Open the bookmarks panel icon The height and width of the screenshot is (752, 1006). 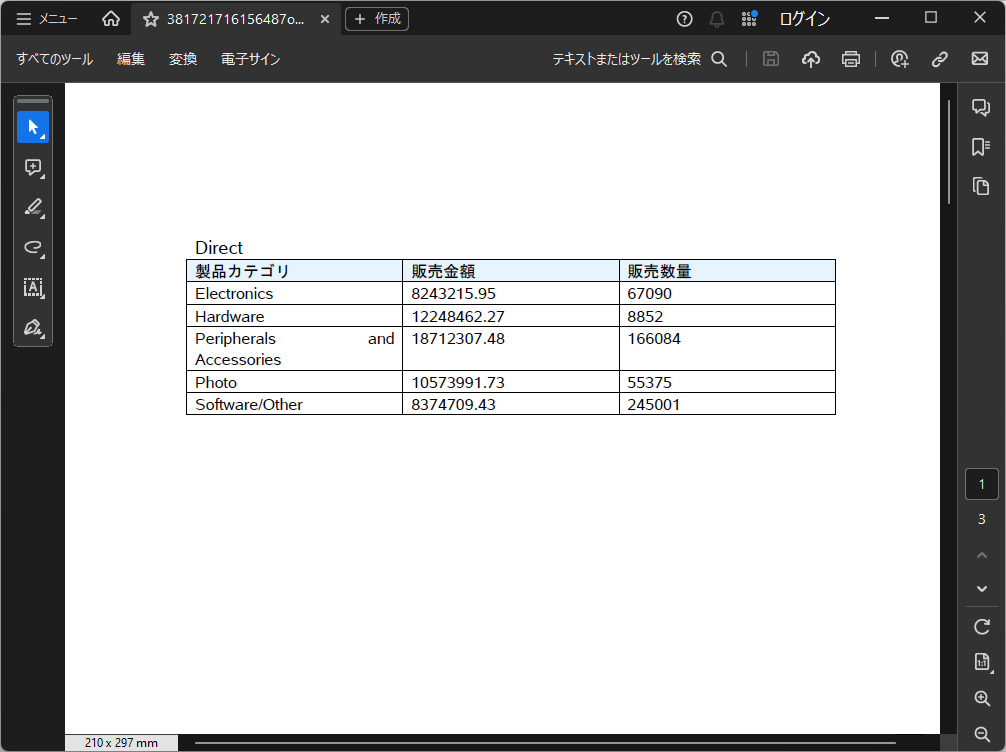[980, 147]
